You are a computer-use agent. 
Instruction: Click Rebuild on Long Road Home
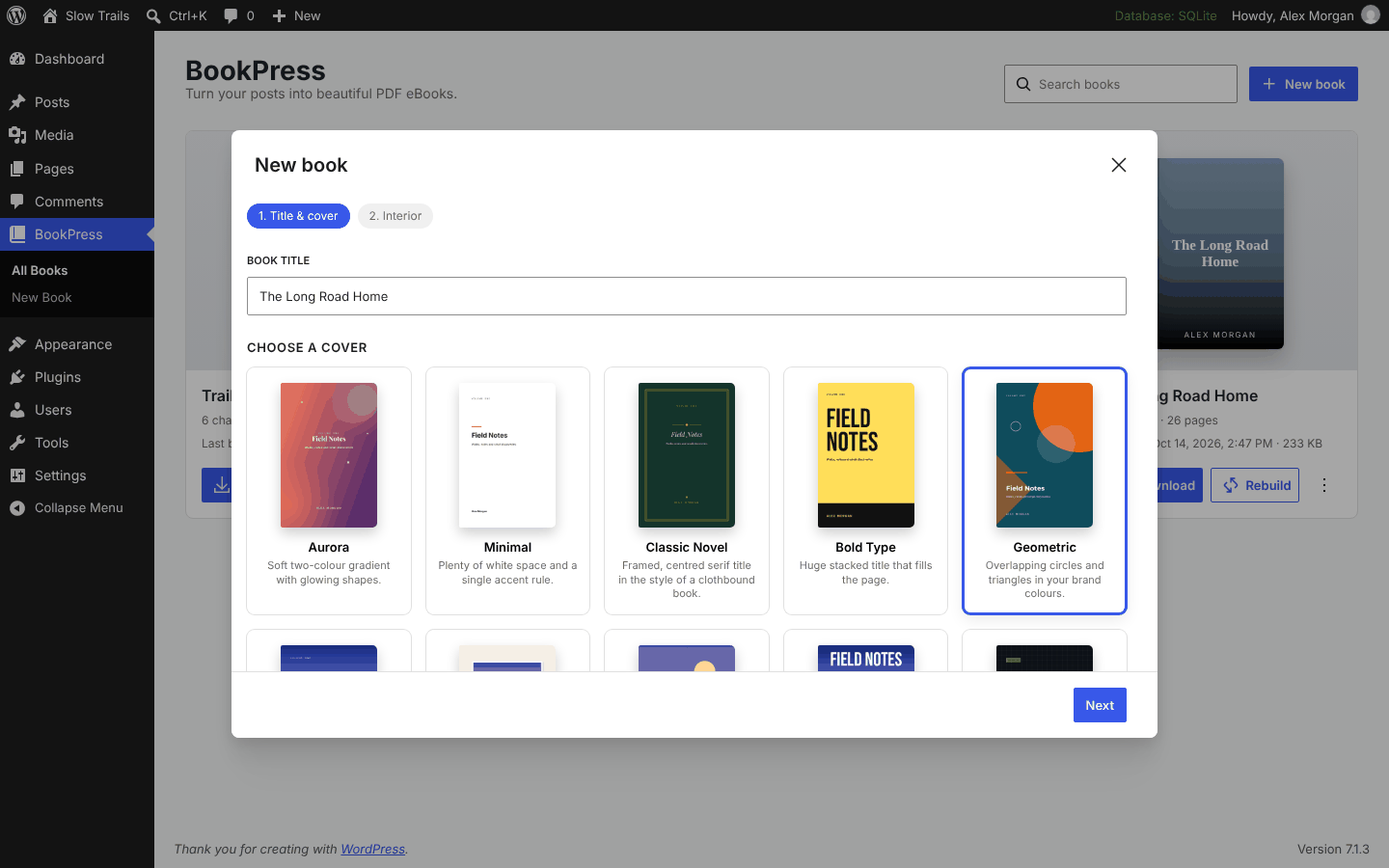[x=1255, y=485]
